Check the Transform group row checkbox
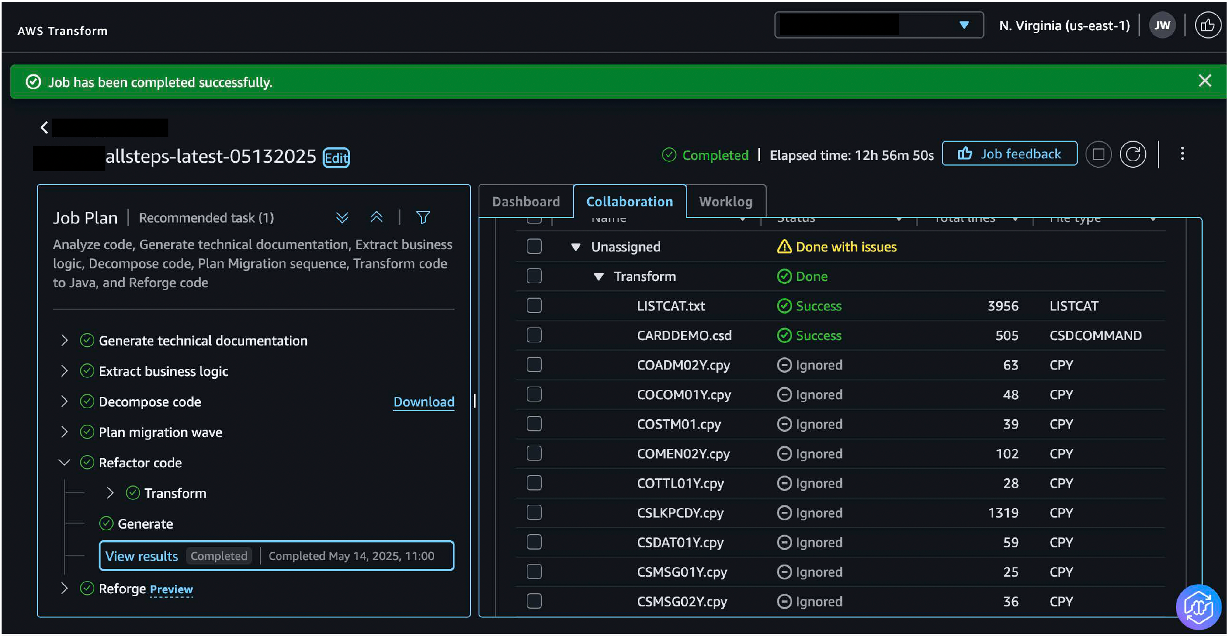The height and width of the screenshot is (636, 1228). click(x=534, y=276)
